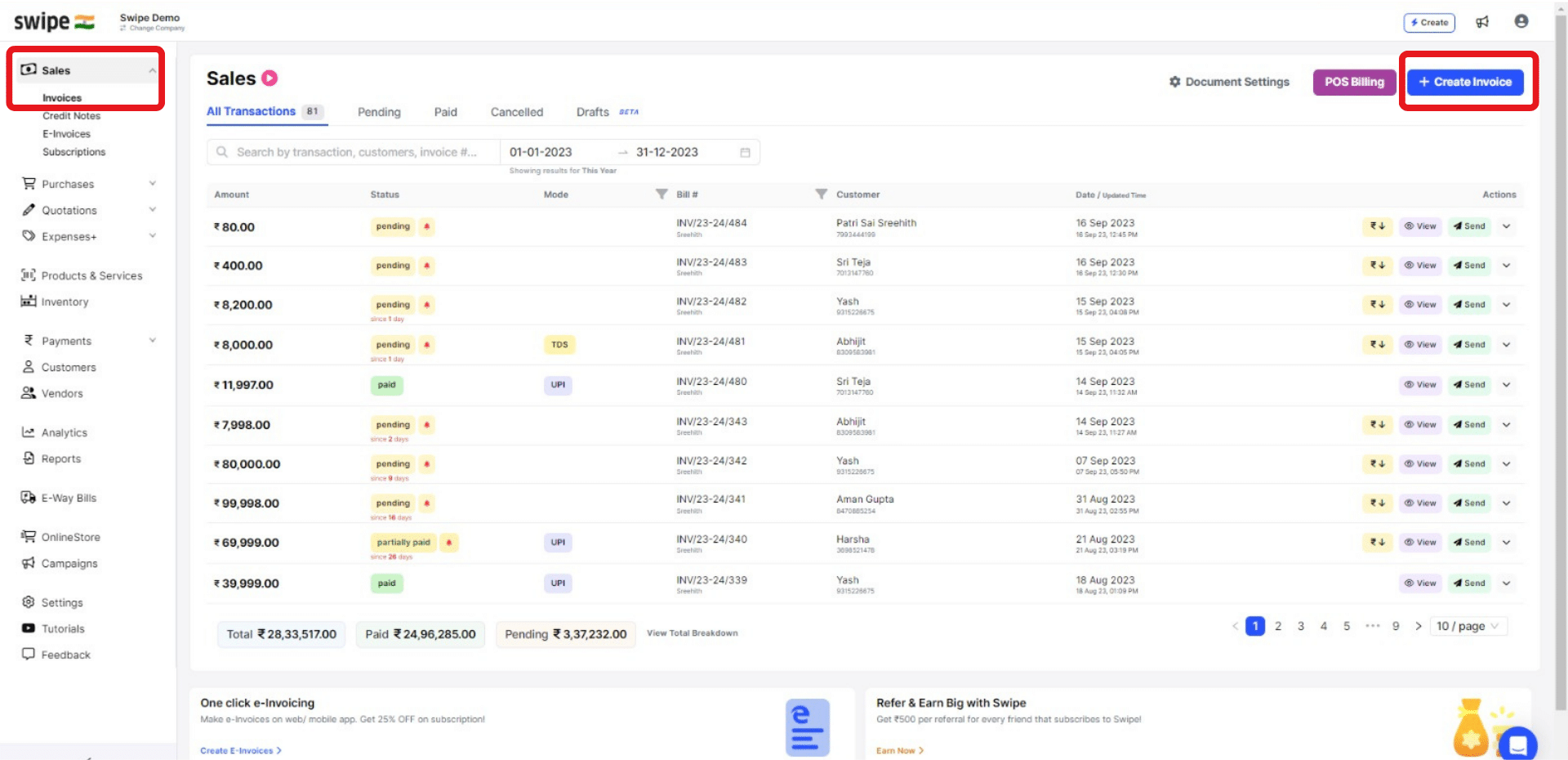Switch to the Paid tab
This screenshot has width=1568, height=760.
(445, 112)
